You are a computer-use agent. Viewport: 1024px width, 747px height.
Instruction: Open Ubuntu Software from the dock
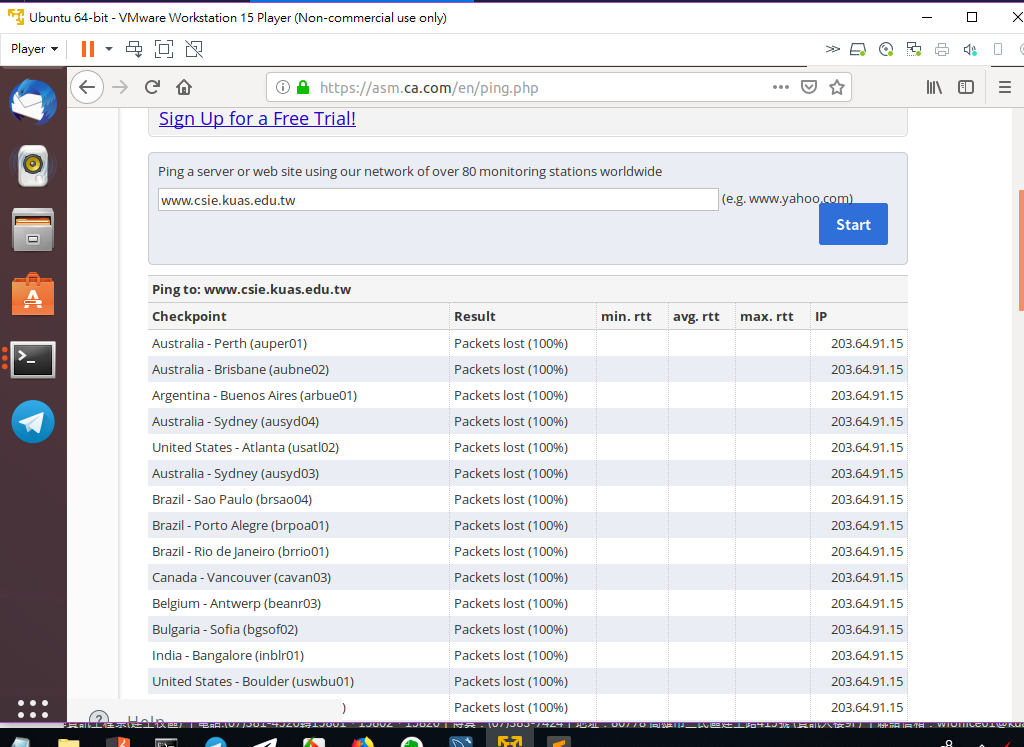(33, 294)
